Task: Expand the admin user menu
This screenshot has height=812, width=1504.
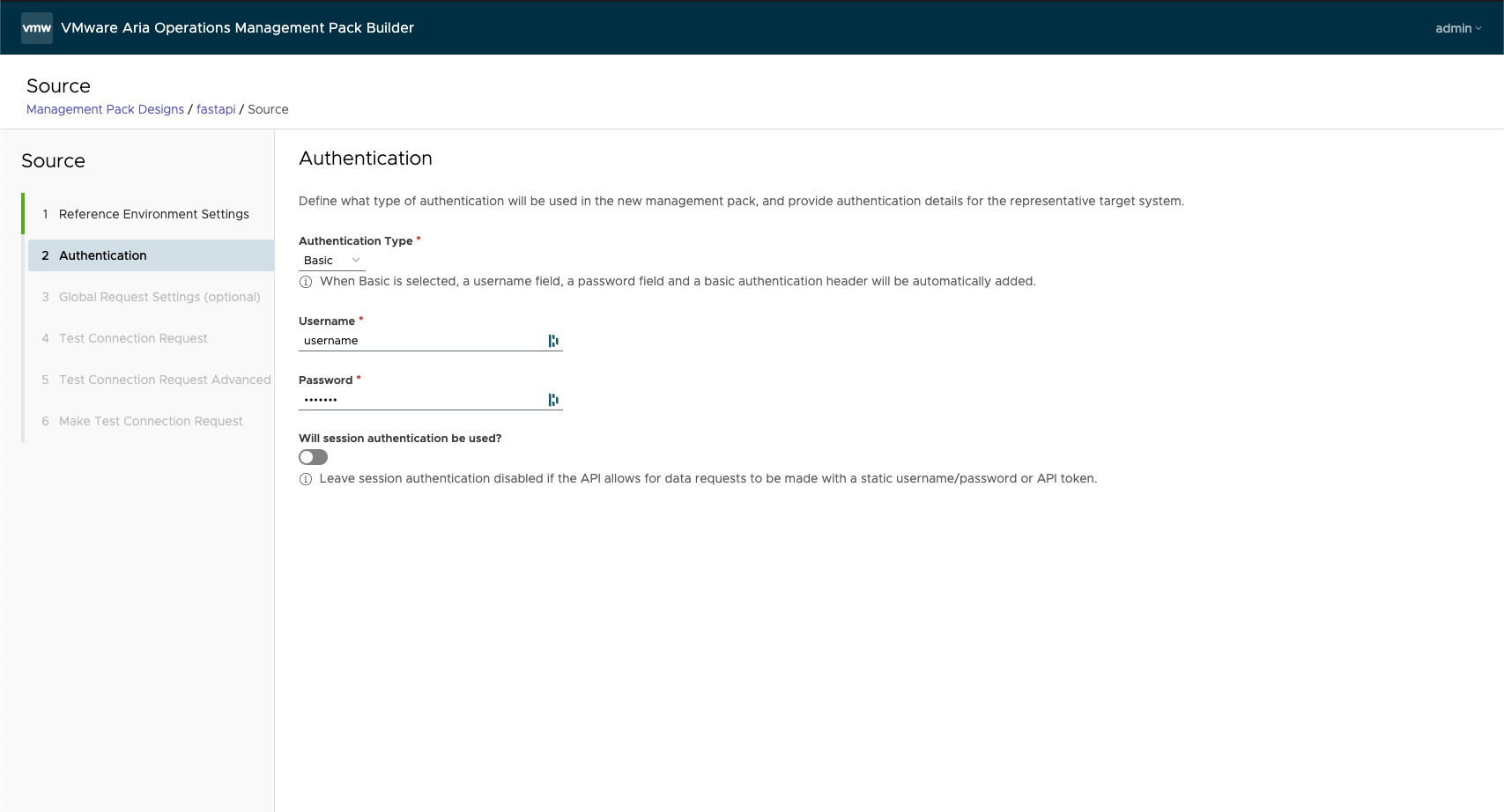Action: click(1457, 28)
